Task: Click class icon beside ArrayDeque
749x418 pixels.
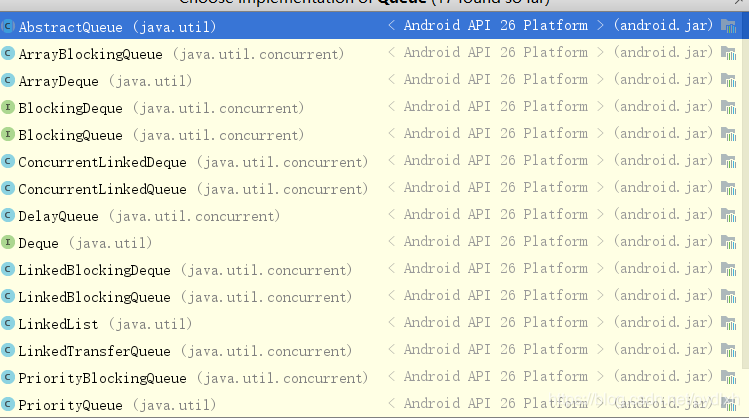Action: (x=8, y=80)
